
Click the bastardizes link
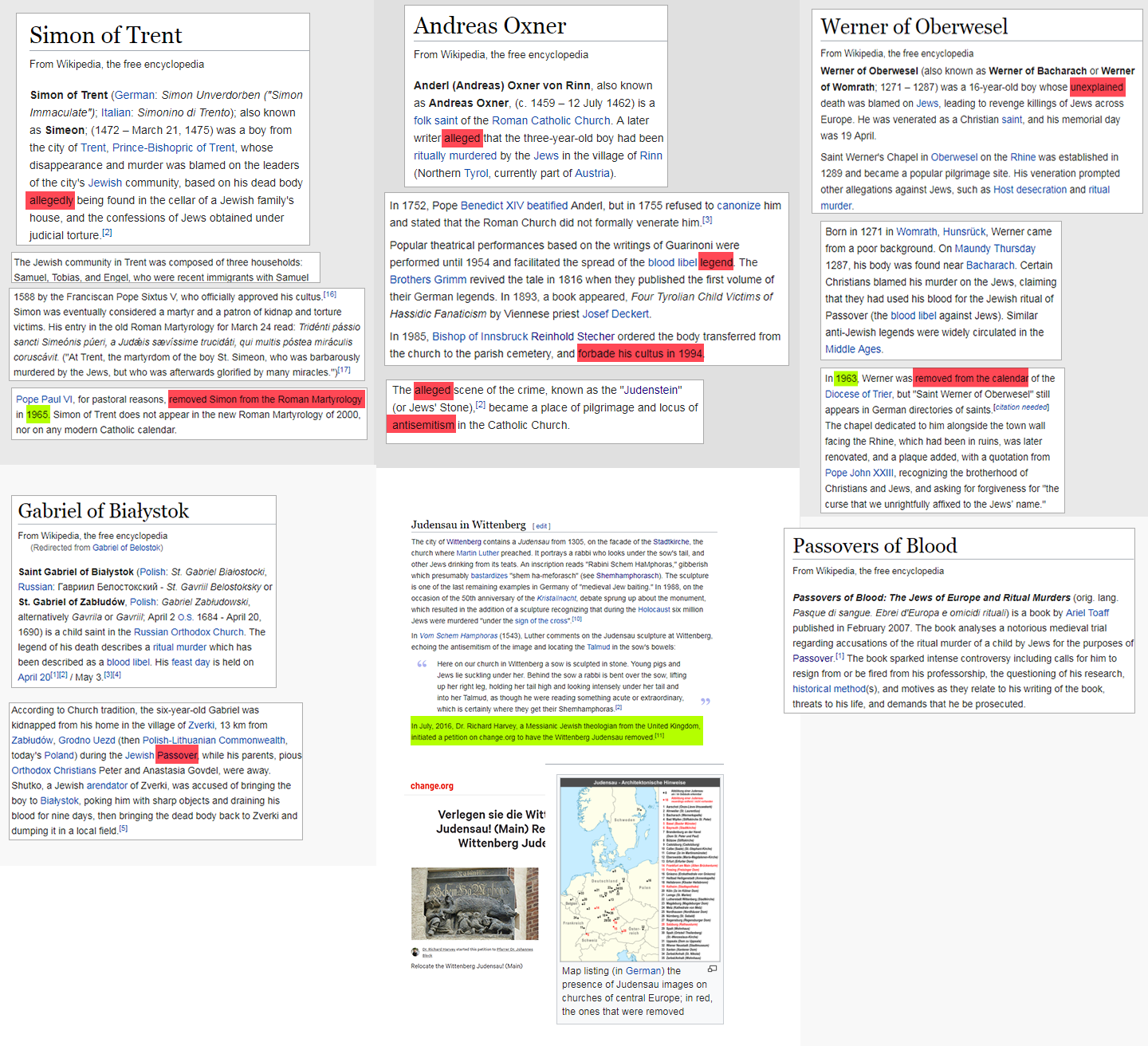pyautogui.click(x=489, y=576)
